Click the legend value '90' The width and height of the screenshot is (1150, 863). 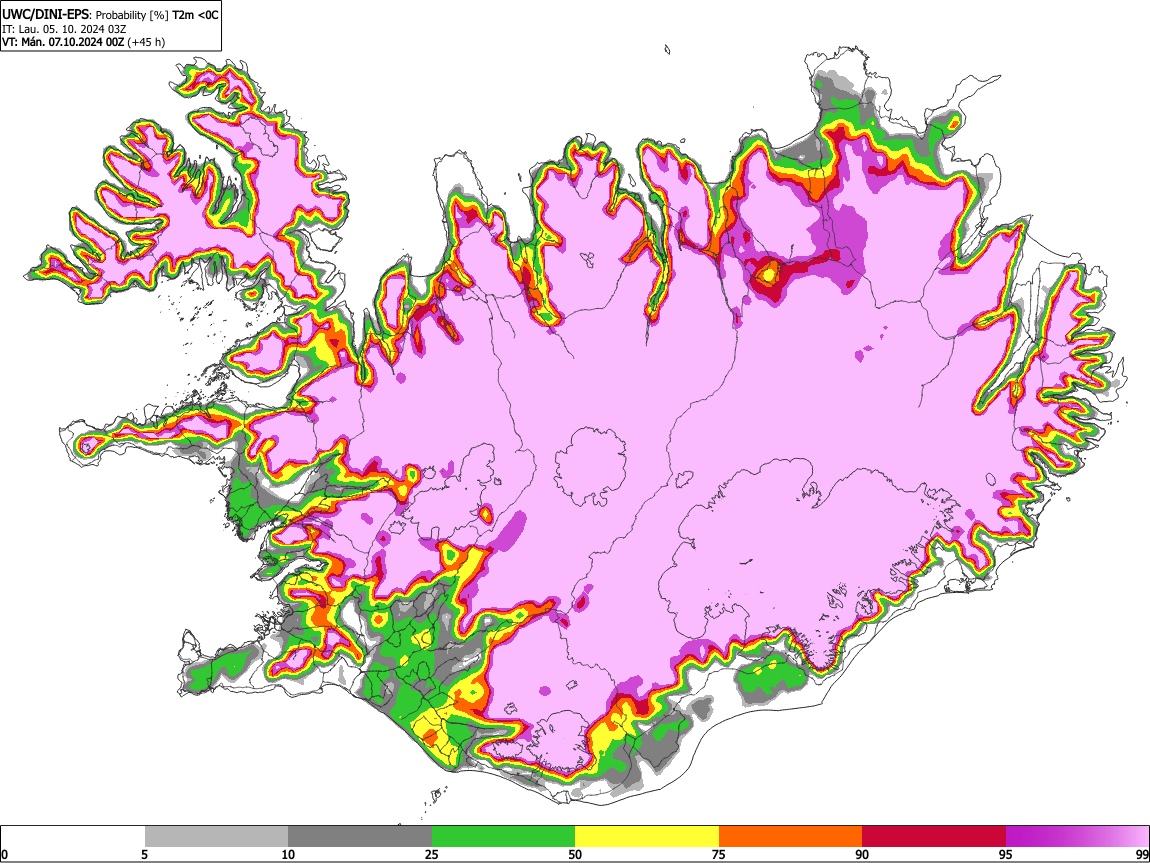click(862, 854)
